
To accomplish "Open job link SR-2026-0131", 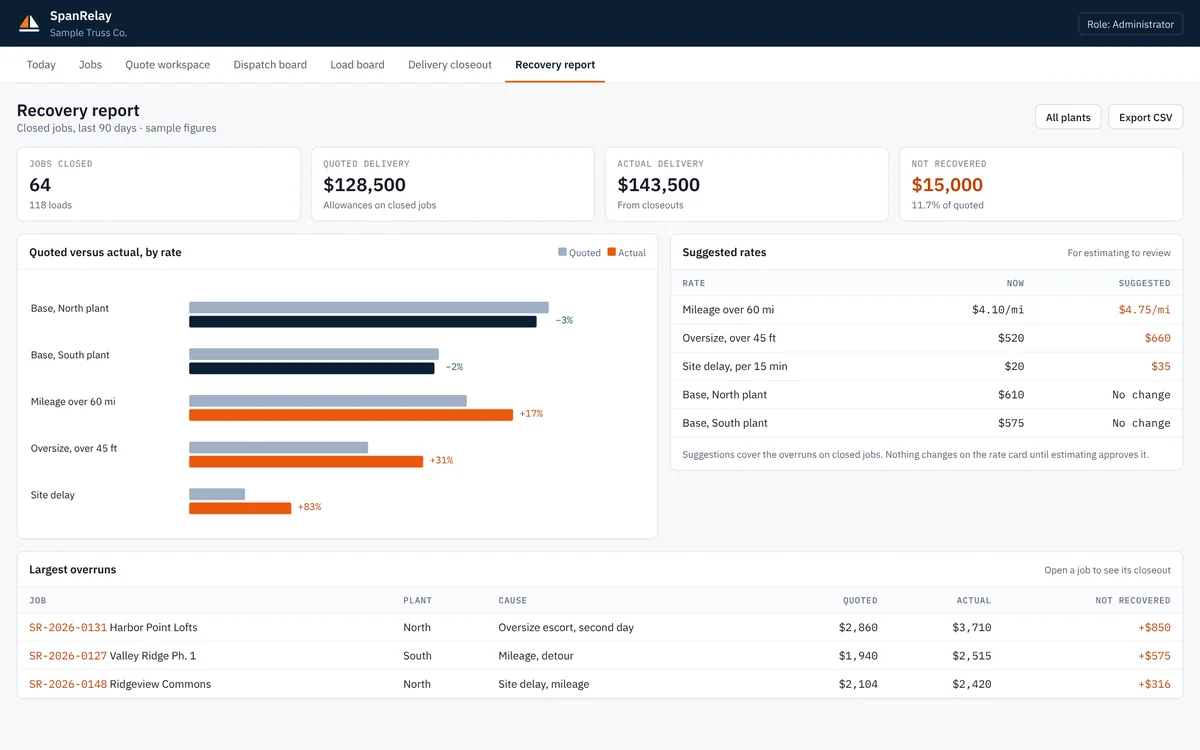I will pyautogui.click(x=68, y=628).
